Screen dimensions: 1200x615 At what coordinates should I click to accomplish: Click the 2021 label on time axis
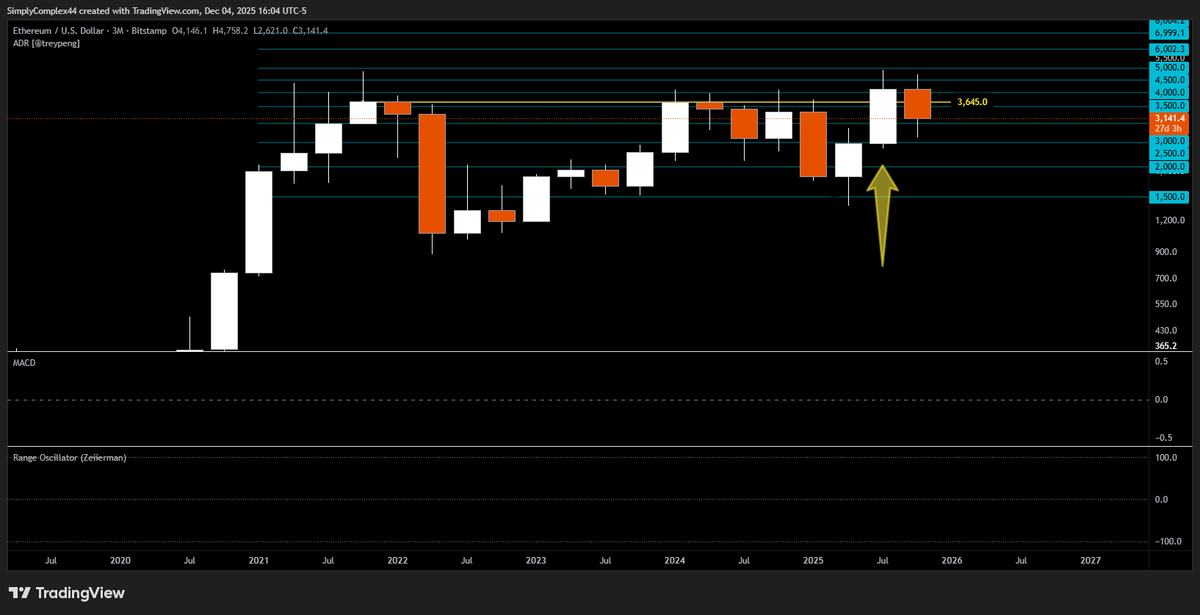259,561
